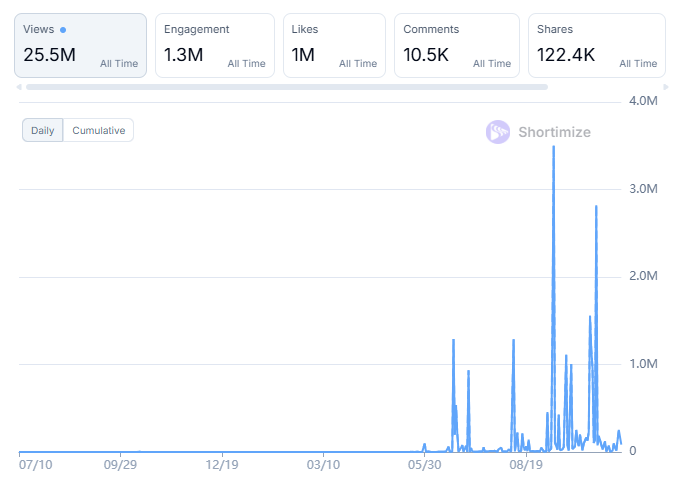675x480 pixels.
Task: Click the horizontal scrollbar under metric cards
Action: click(286, 87)
